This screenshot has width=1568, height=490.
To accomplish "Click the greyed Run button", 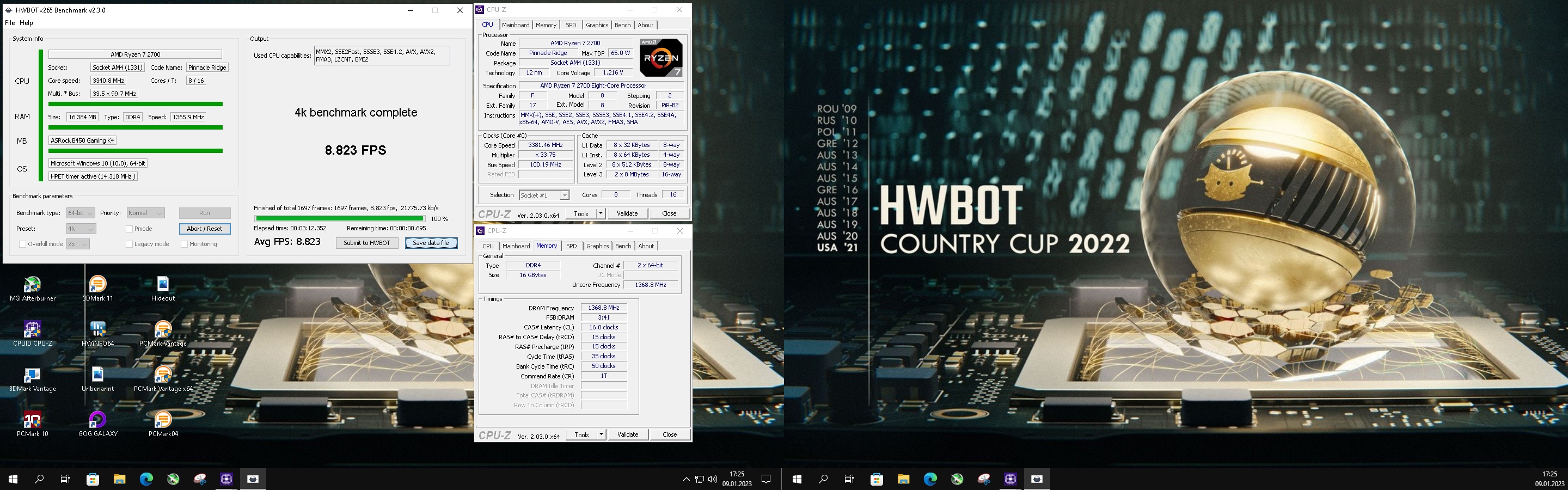I will tap(205, 213).
